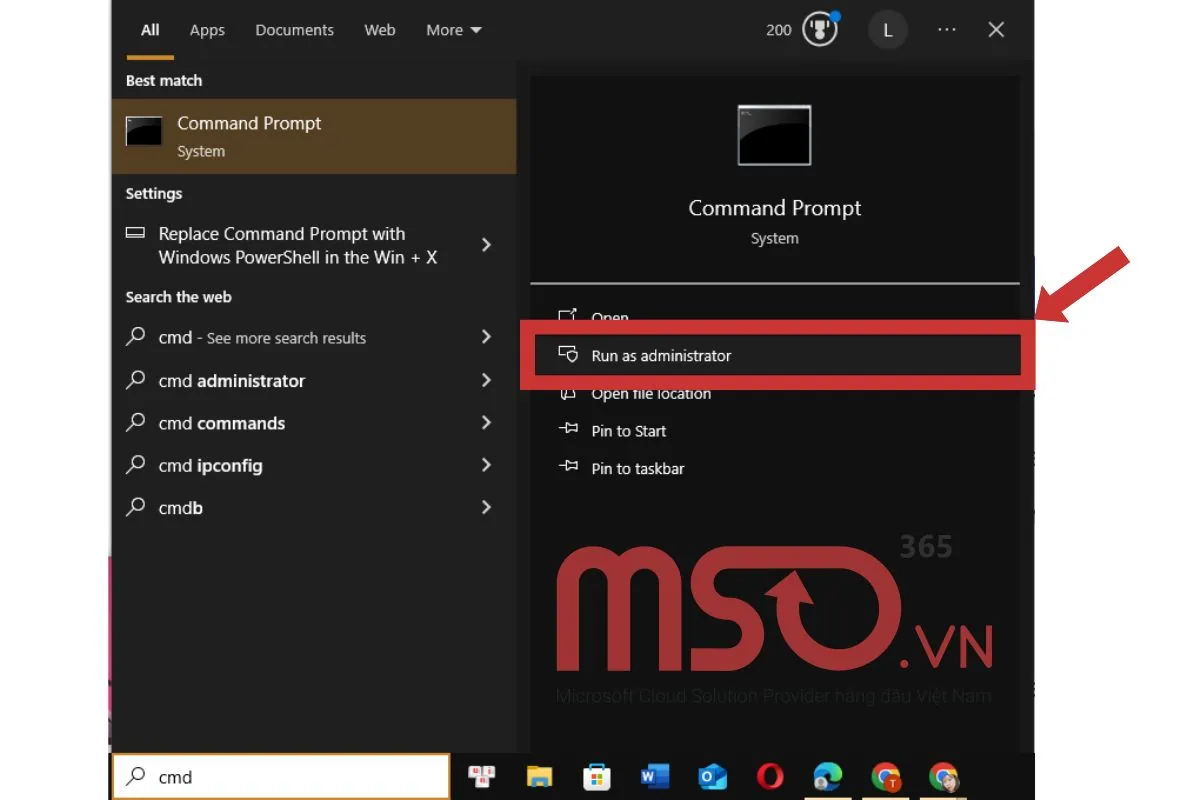The height and width of the screenshot is (800, 1200).
Task: Open File Explorer from the taskbar
Action: (x=540, y=776)
